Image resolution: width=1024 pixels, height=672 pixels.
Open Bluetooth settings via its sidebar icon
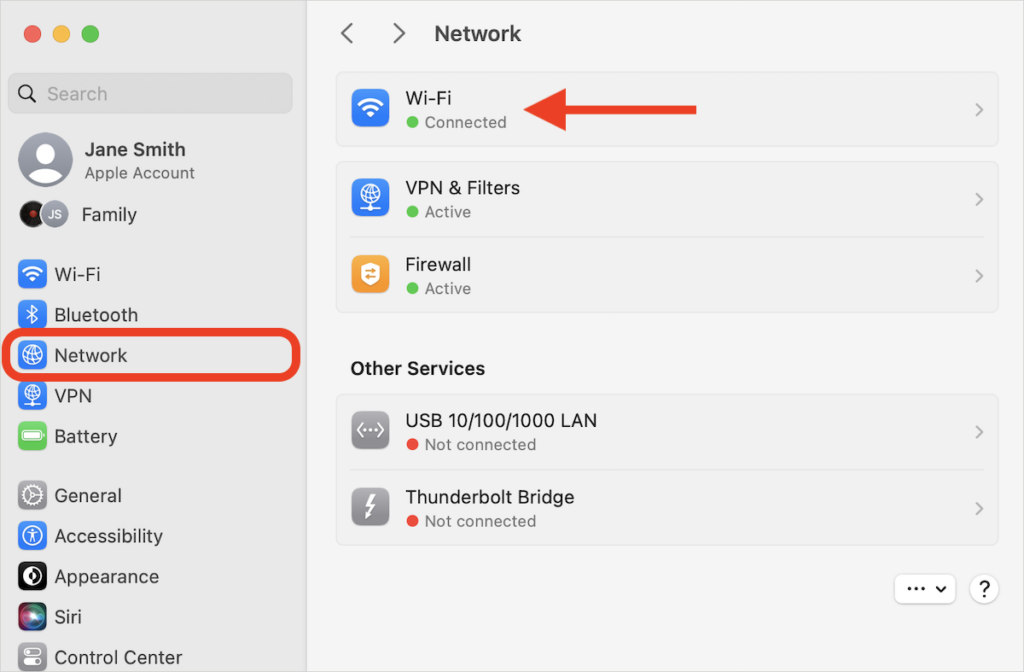click(x=31, y=314)
